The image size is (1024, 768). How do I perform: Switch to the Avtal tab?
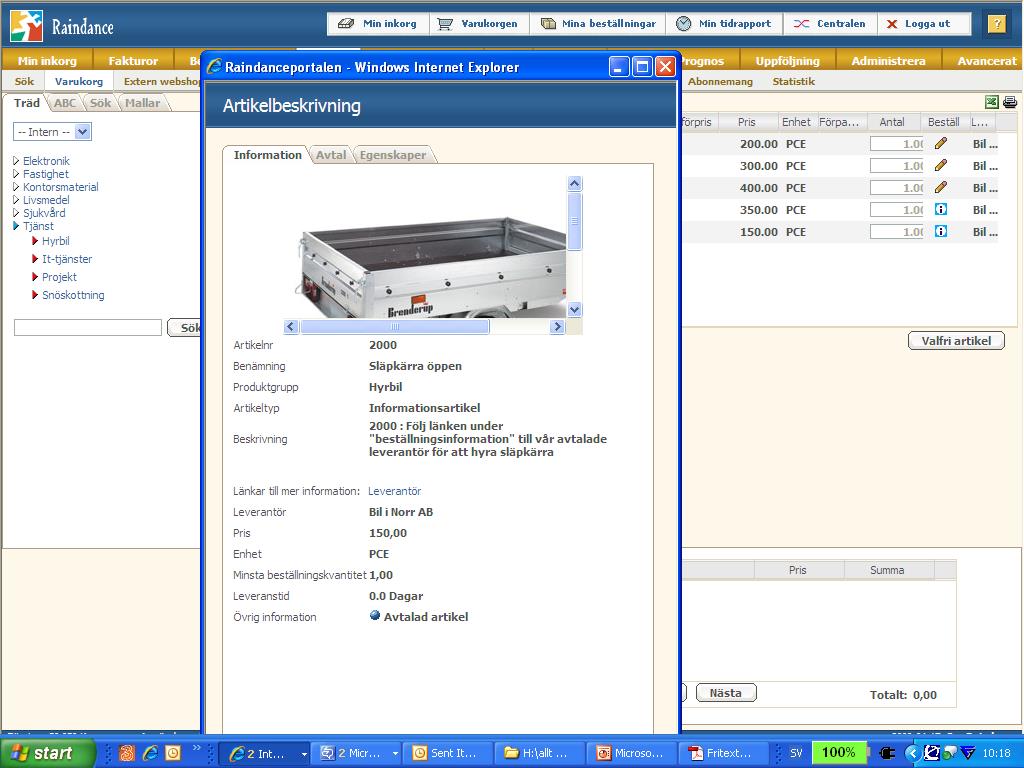pos(331,155)
